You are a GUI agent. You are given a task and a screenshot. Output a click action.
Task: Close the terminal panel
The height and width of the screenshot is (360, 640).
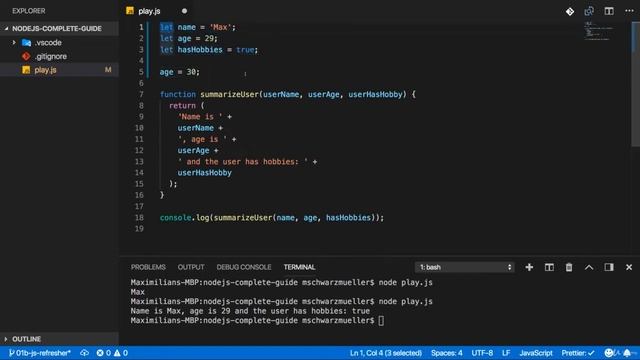[629, 267]
